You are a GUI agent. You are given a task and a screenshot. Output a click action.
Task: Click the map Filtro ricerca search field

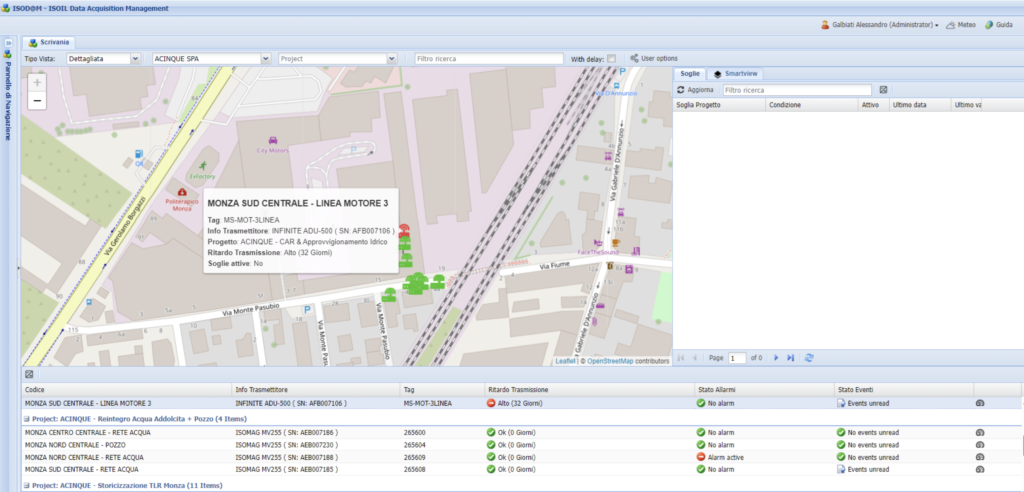coord(488,59)
